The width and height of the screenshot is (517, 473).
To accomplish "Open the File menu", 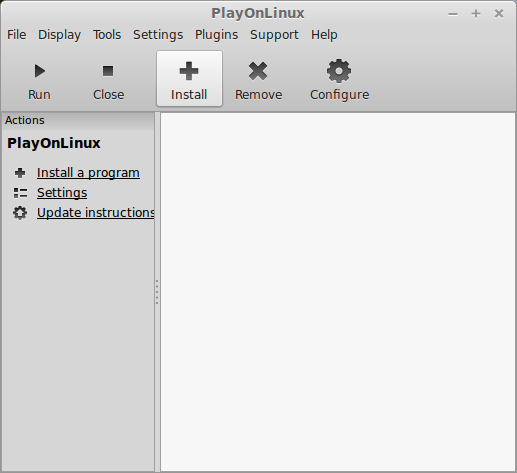I will pyautogui.click(x=16, y=35).
